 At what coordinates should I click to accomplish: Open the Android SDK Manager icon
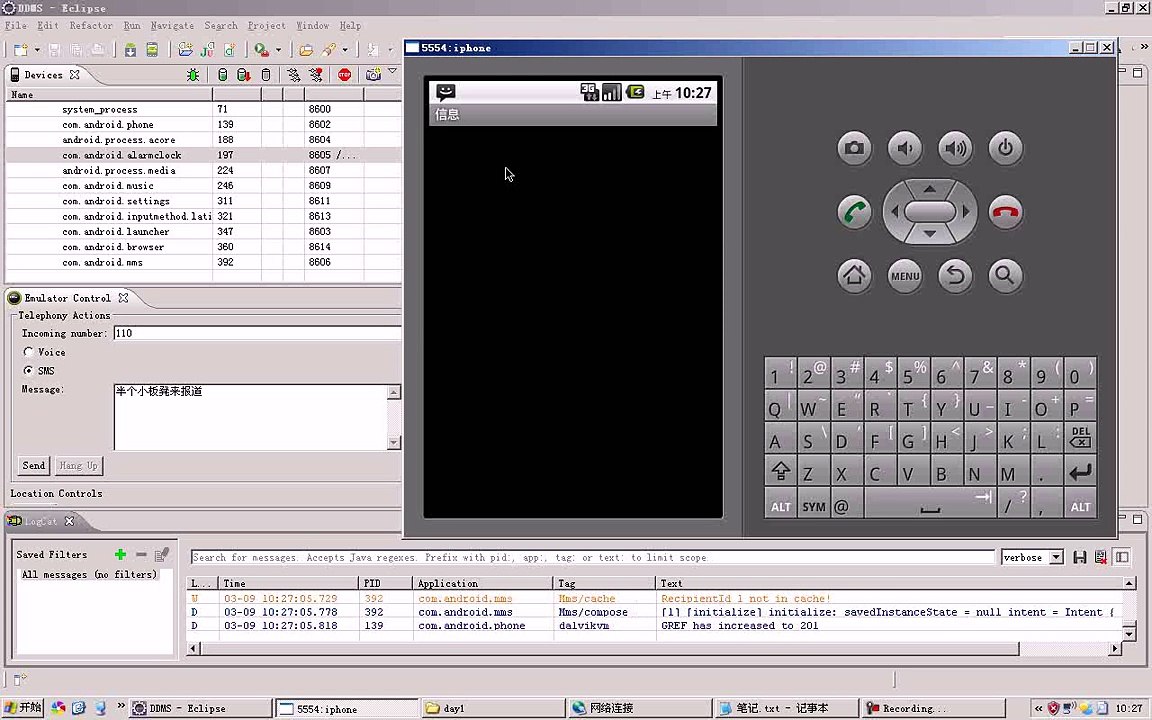pyautogui.click(x=130, y=50)
